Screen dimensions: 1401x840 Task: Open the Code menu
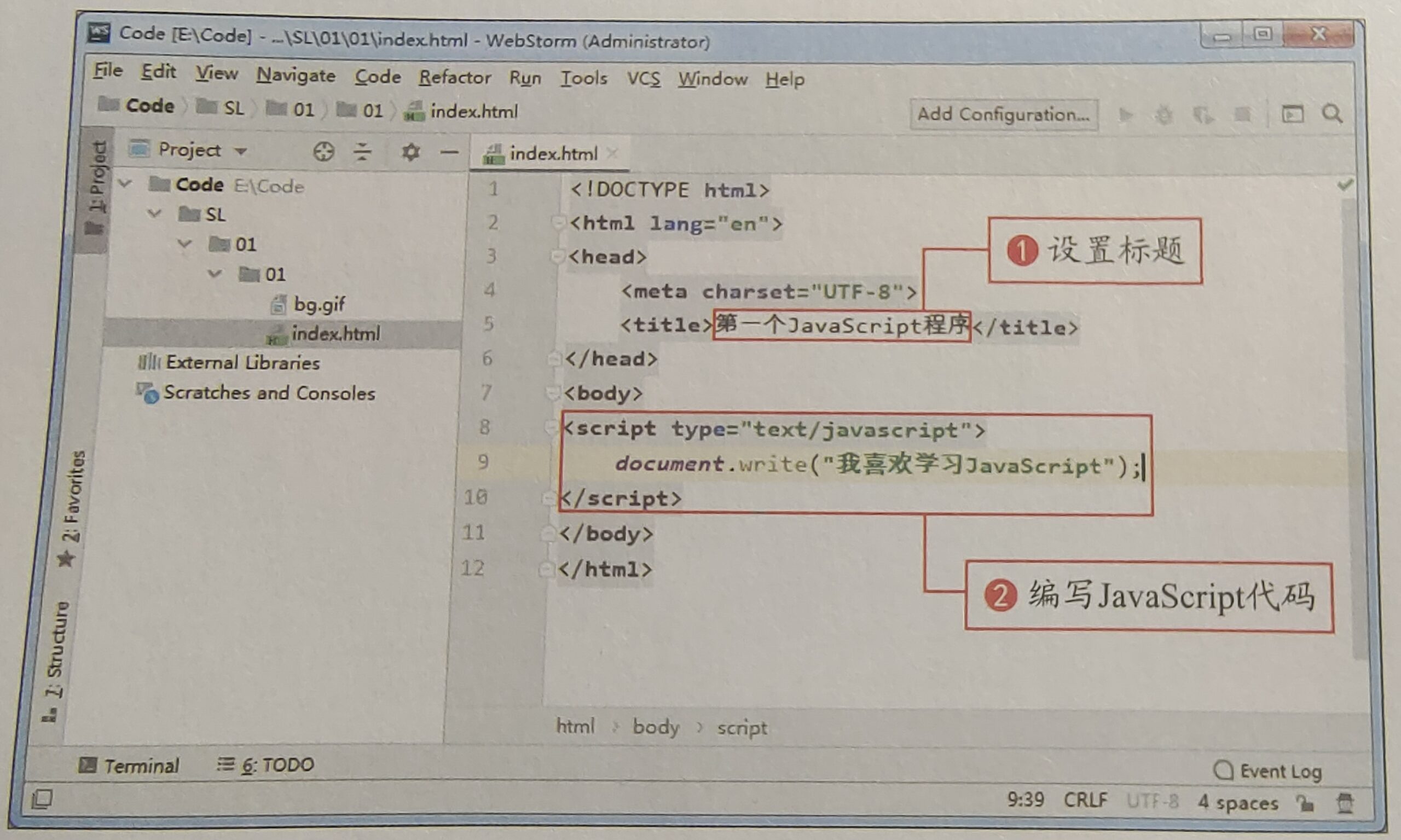click(x=378, y=77)
